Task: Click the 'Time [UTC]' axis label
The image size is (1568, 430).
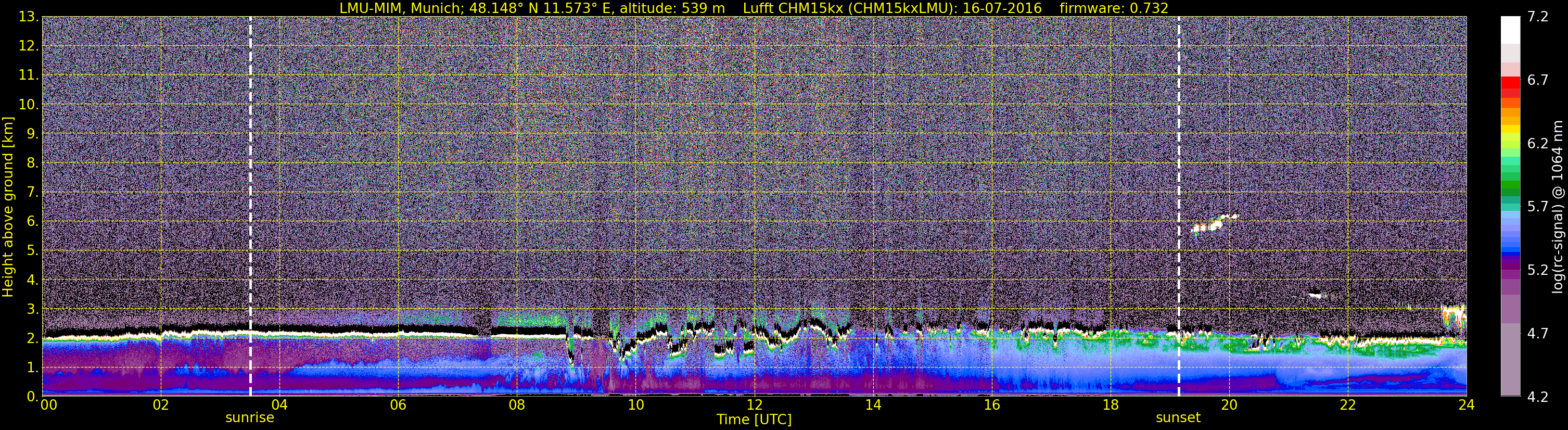Action: click(x=754, y=420)
